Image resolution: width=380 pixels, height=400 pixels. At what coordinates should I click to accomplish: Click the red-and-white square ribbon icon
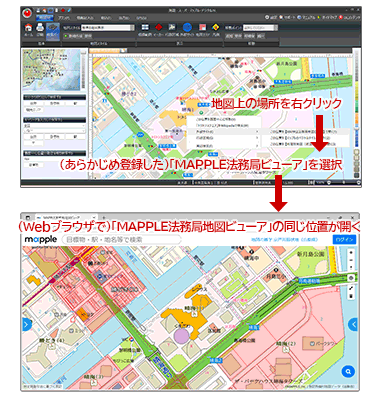point(202,27)
